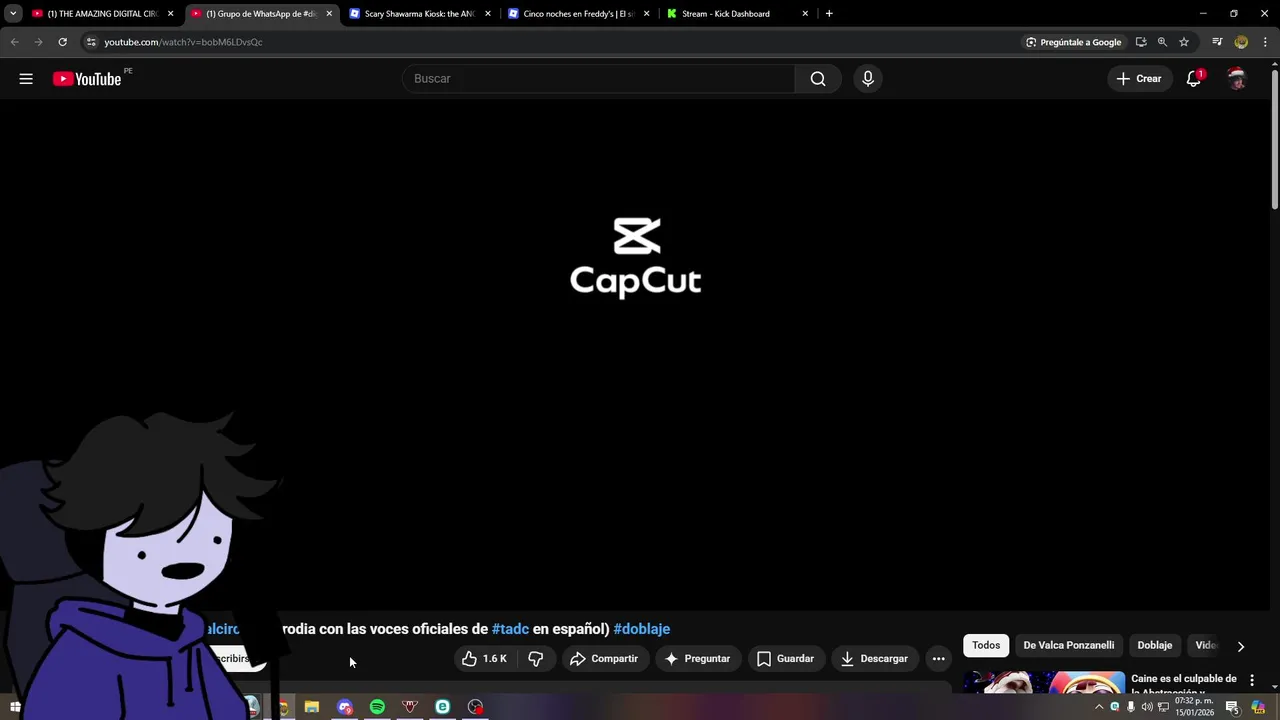
Task: Bookmark this page with star icon
Action: (x=1184, y=42)
